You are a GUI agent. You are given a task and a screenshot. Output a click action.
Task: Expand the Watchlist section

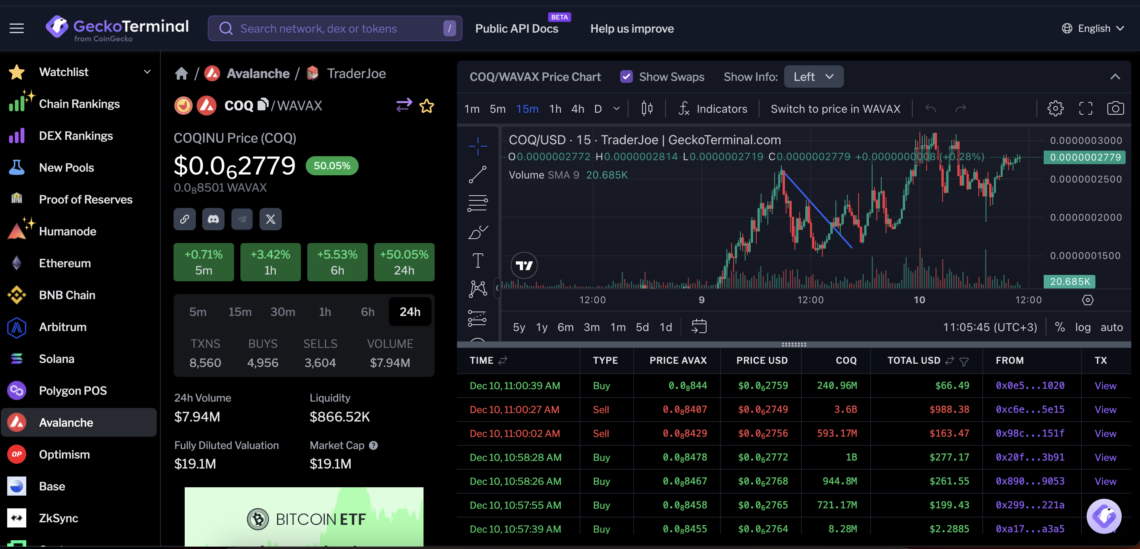[x=147, y=72]
